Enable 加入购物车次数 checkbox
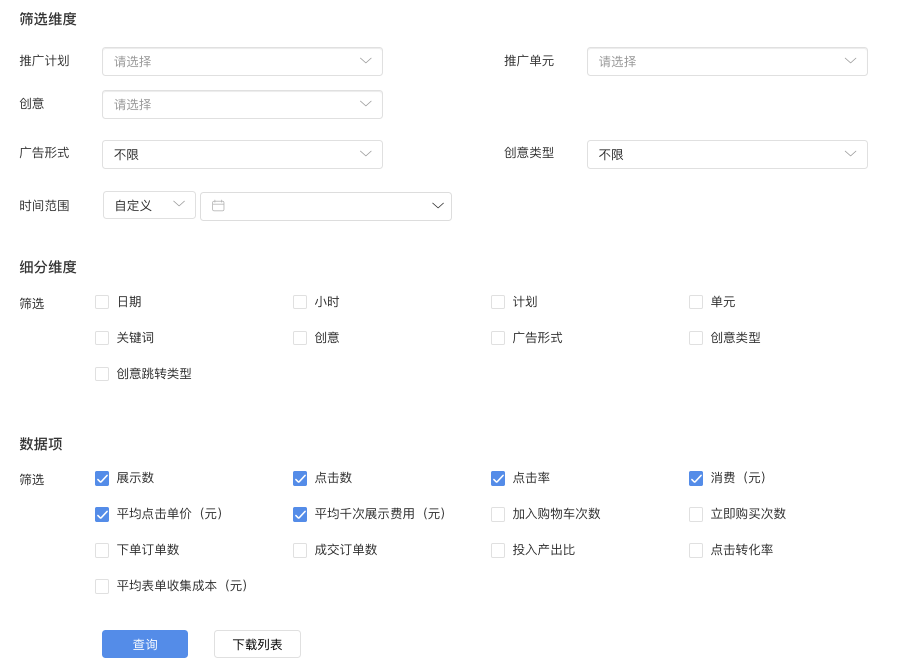Image resolution: width=910 pixels, height=668 pixels. click(x=498, y=514)
